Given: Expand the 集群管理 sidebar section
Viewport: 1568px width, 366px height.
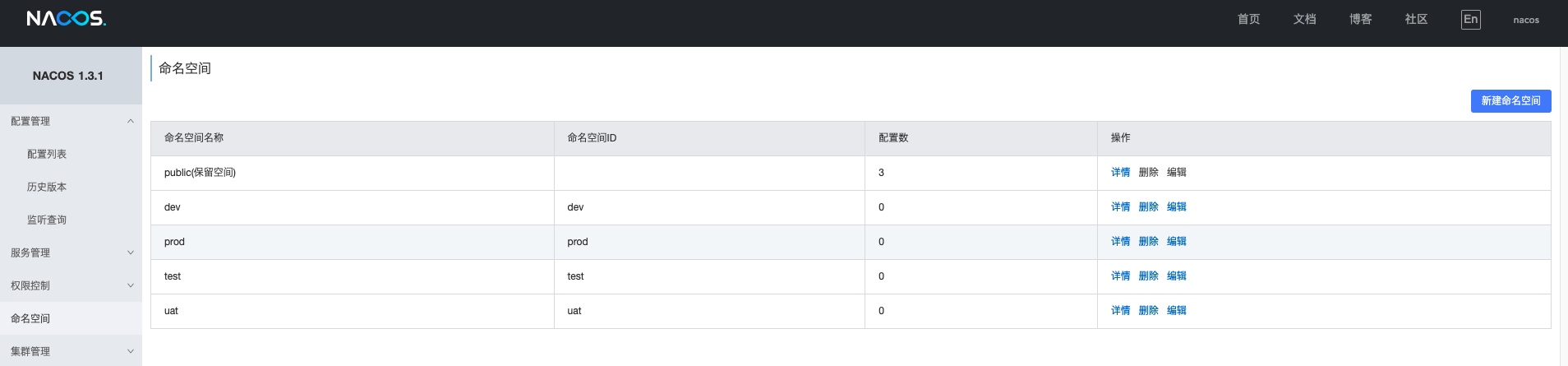Looking at the screenshot, I should [71, 351].
